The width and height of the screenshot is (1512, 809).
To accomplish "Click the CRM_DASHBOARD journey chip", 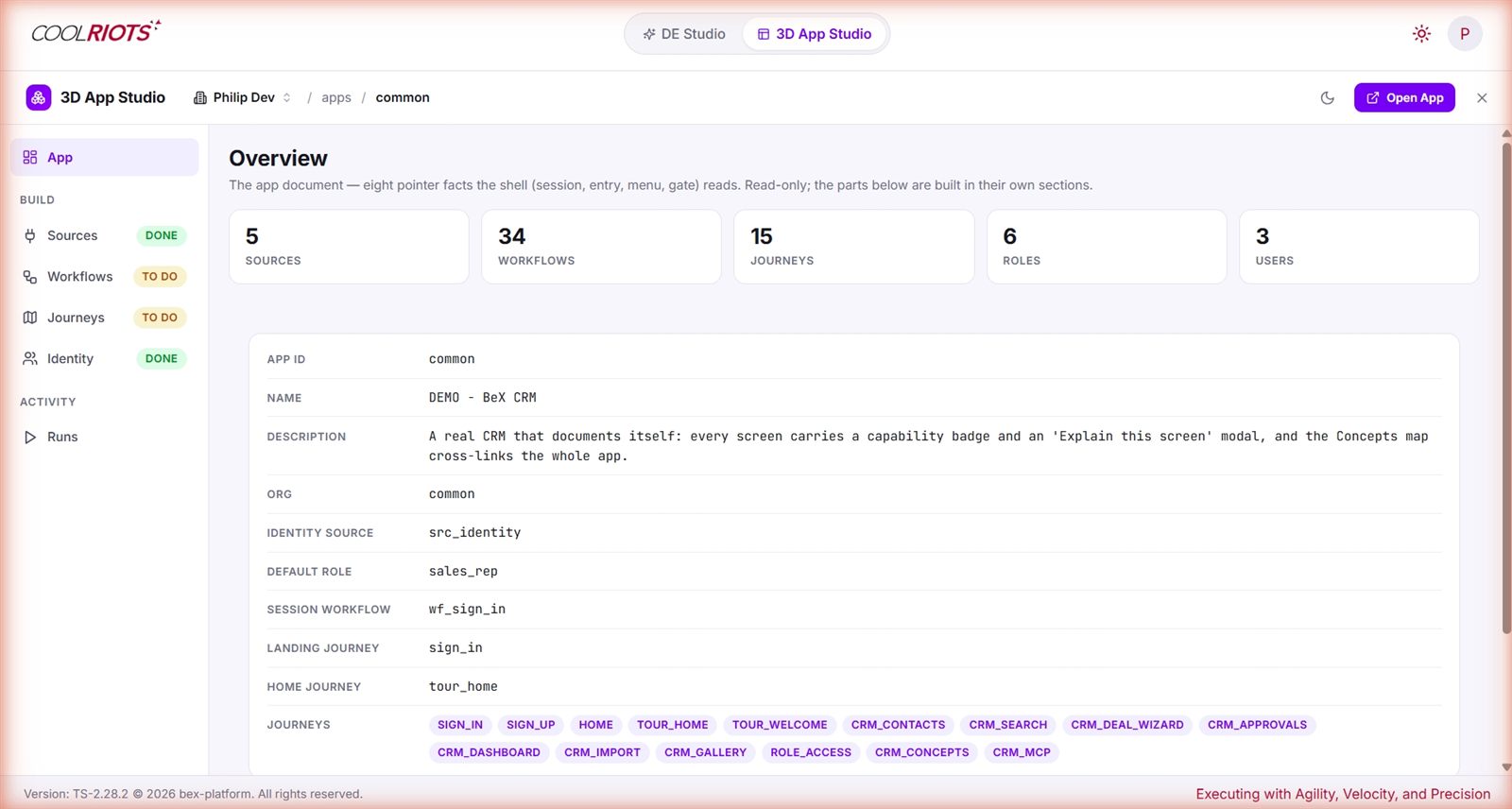I will [490, 752].
